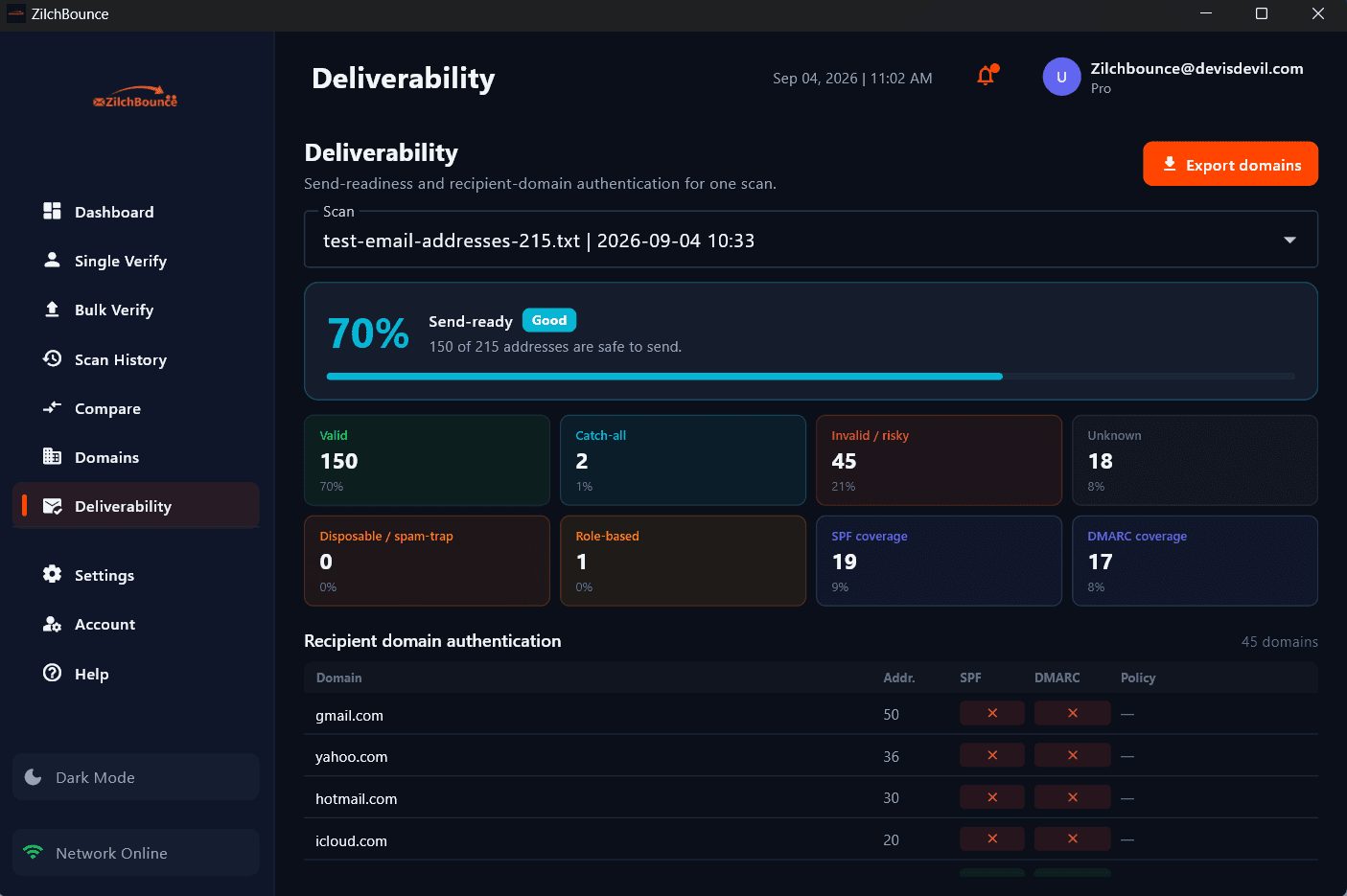Click the user avatar circle "U"
Screen dimensions: 1347x896
click(x=1061, y=77)
